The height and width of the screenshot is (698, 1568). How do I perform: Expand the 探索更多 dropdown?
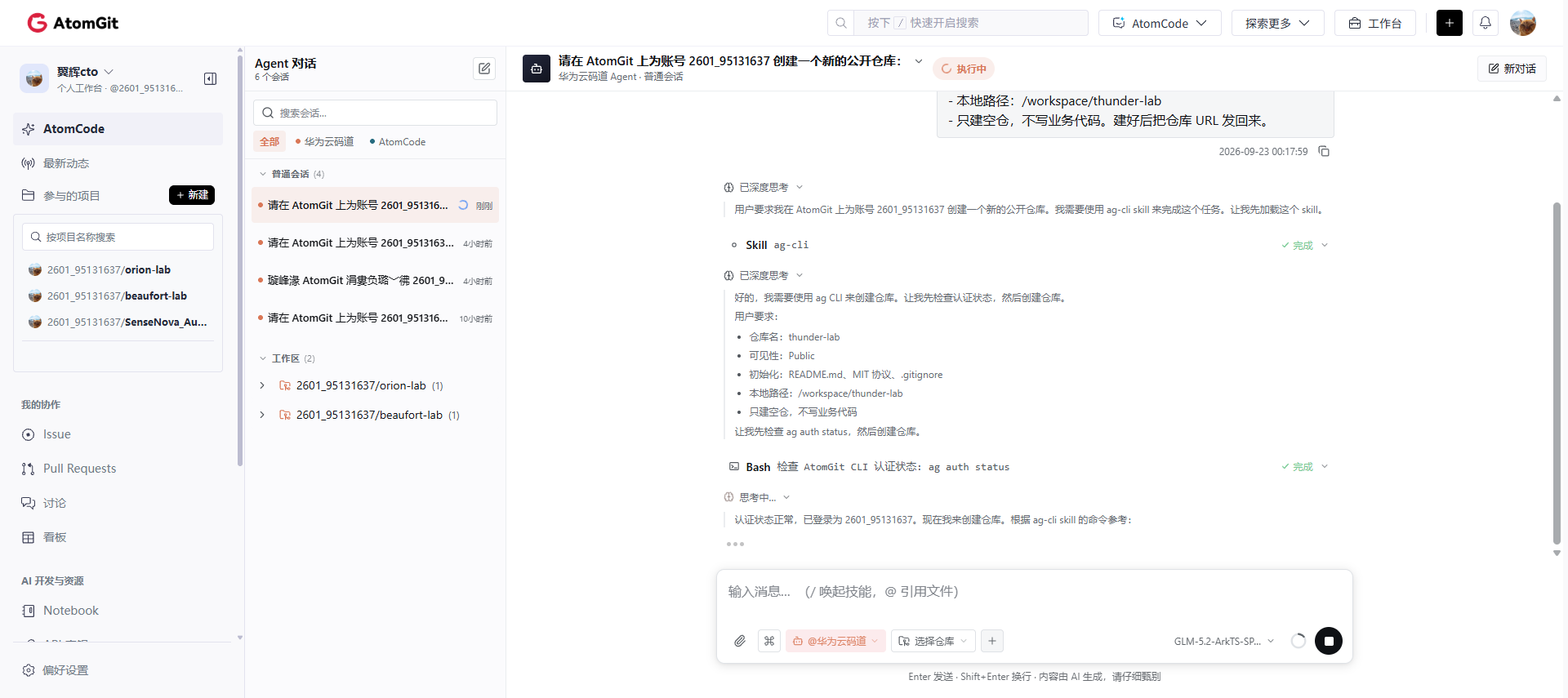[1277, 23]
